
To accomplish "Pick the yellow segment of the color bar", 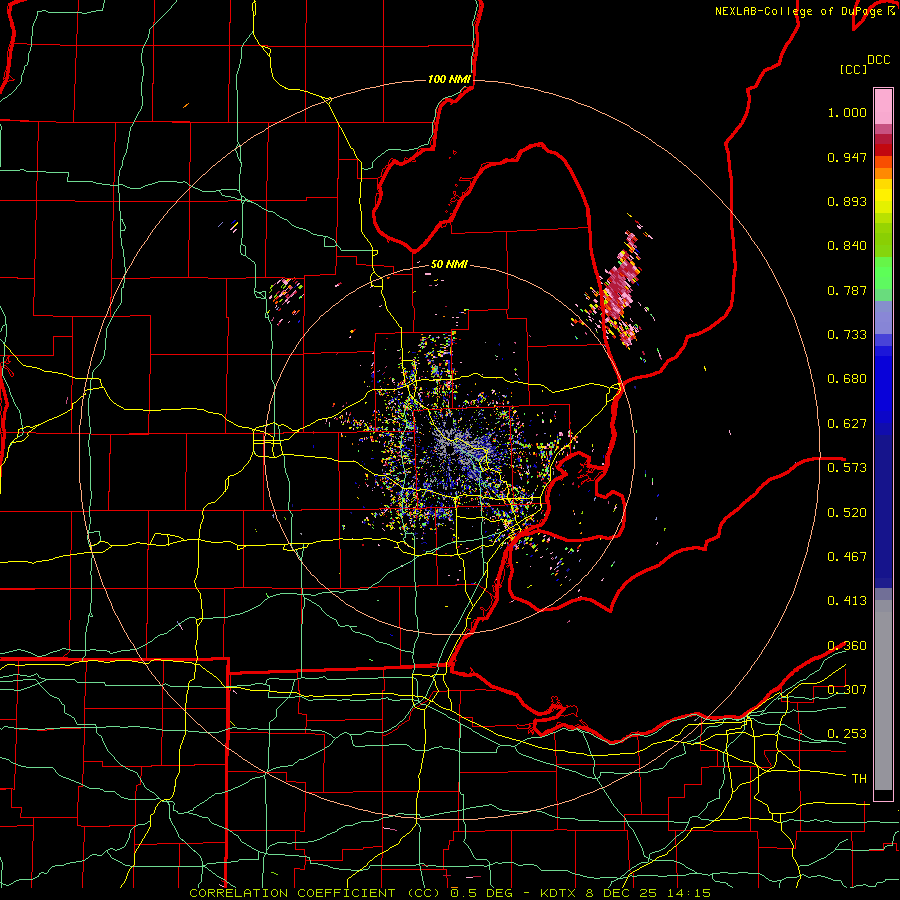I will coord(883,197).
